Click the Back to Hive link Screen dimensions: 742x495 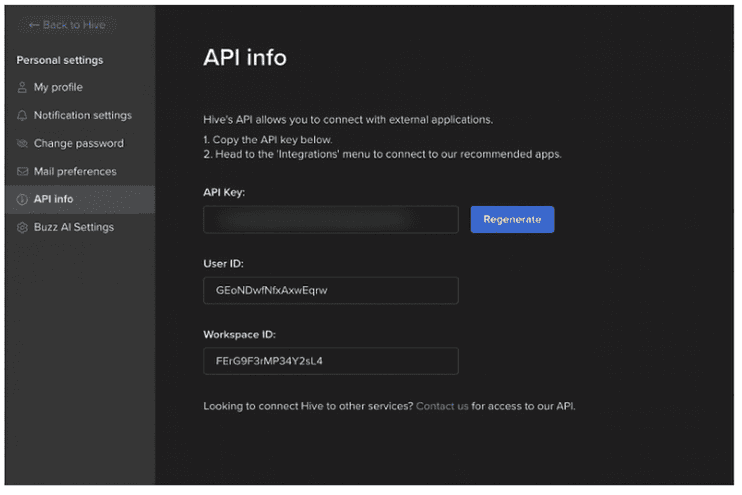pyautogui.click(x=67, y=25)
